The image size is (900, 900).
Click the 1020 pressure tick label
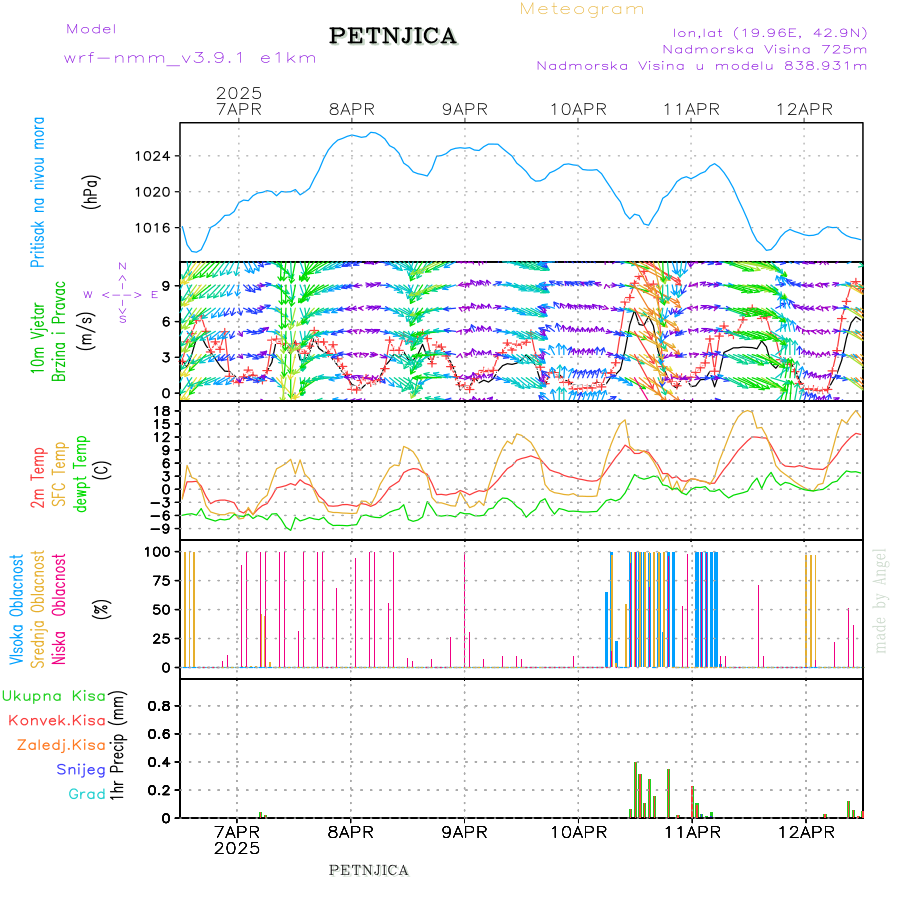[152, 192]
